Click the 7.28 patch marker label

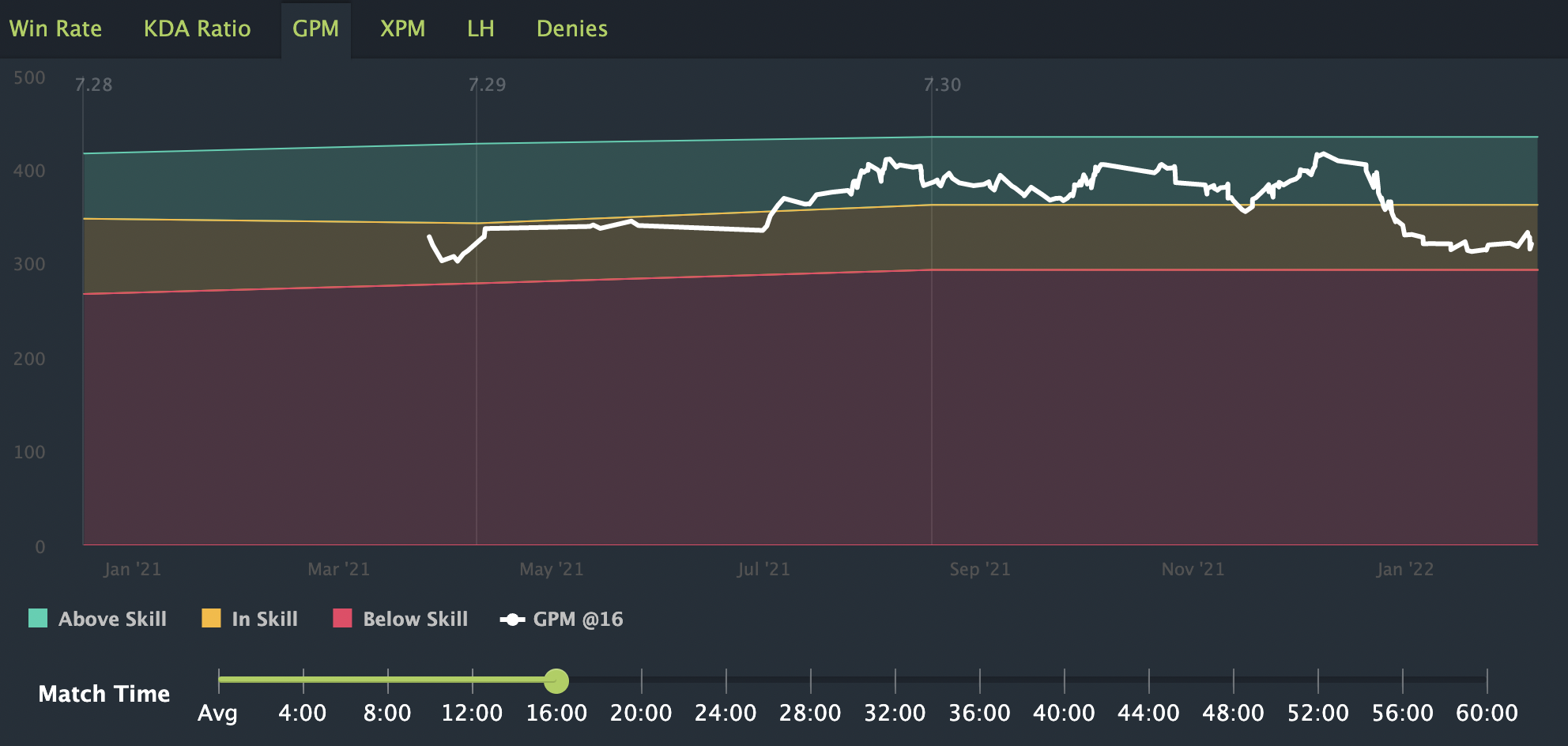(94, 85)
